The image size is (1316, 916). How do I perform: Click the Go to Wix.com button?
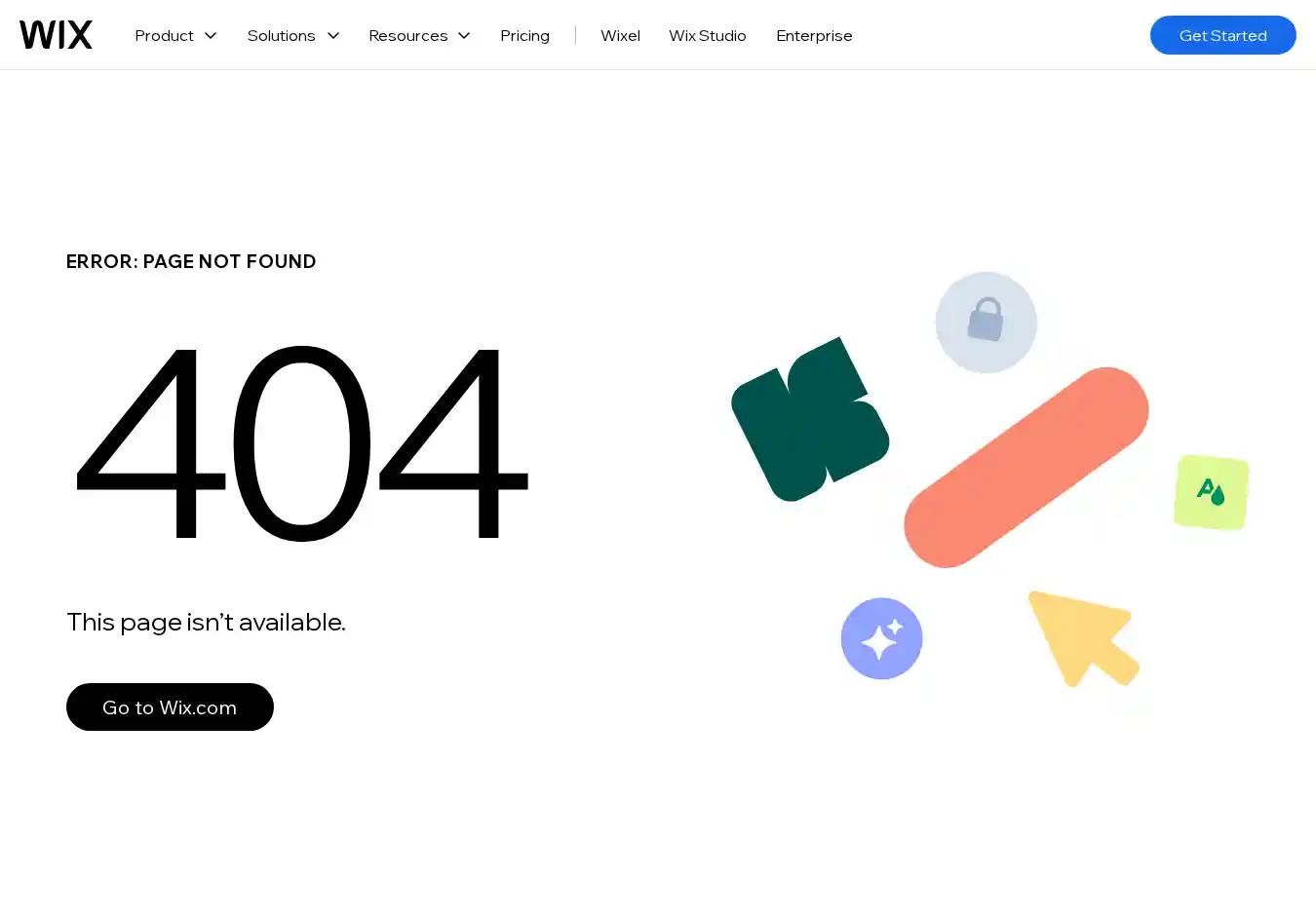click(x=170, y=706)
